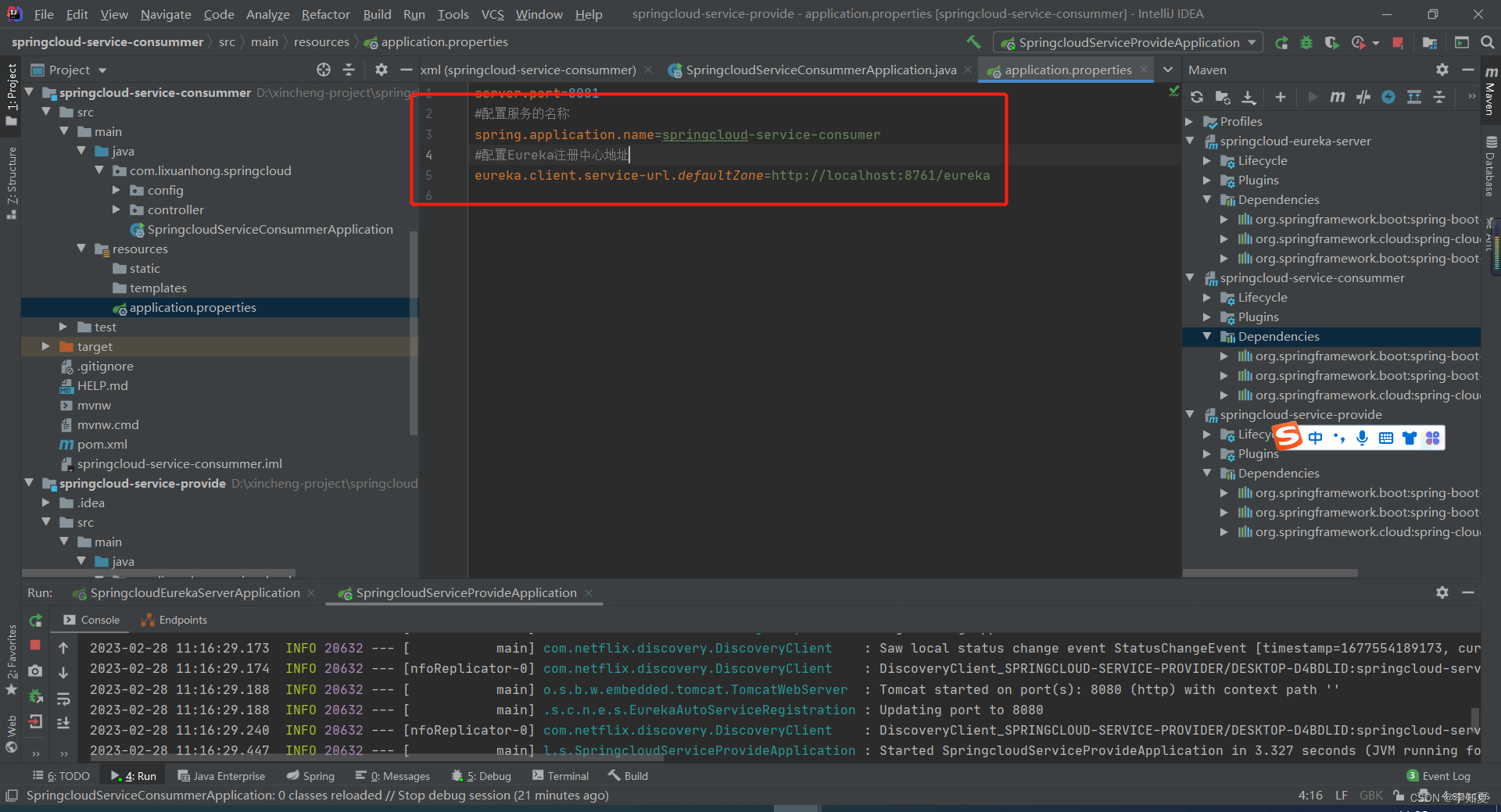Expand Plugins under springcloud-service-consummer
The width and height of the screenshot is (1501, 812).
point(1207,317)
